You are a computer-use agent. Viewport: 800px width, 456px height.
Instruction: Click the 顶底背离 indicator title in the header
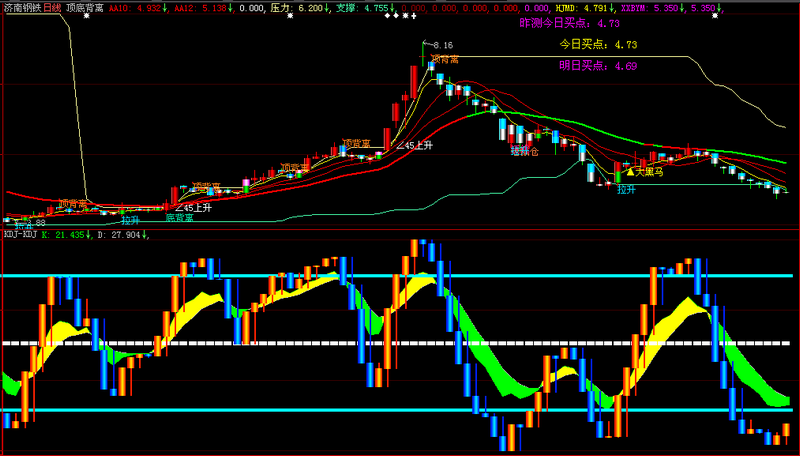[85, 8]
